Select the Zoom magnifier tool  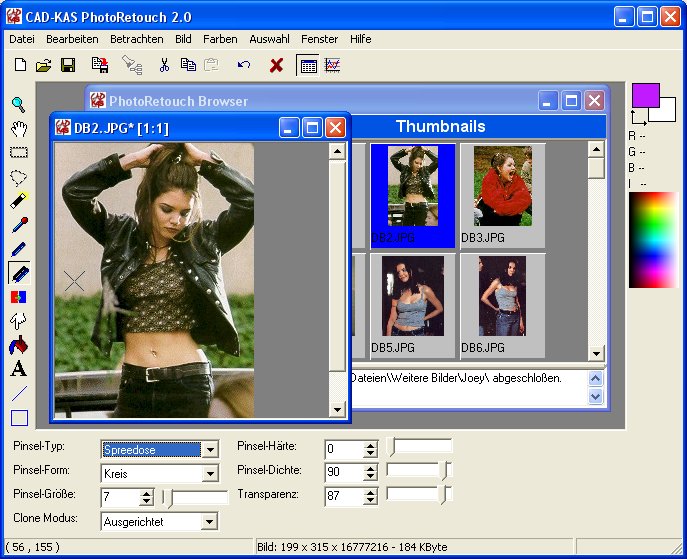tap(18, 104)
